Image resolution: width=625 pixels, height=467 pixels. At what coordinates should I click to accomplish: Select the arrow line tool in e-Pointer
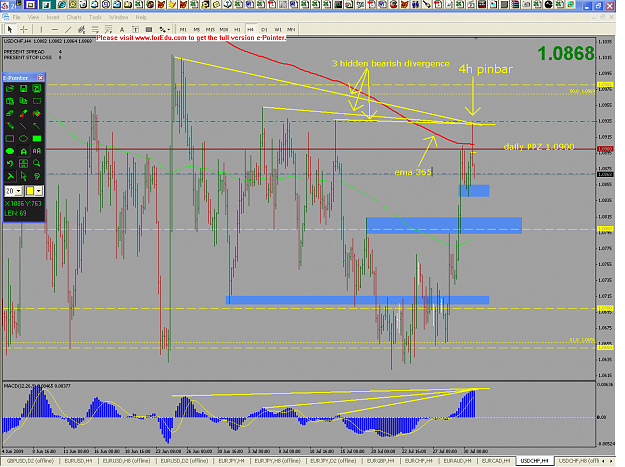coord(37,126)
